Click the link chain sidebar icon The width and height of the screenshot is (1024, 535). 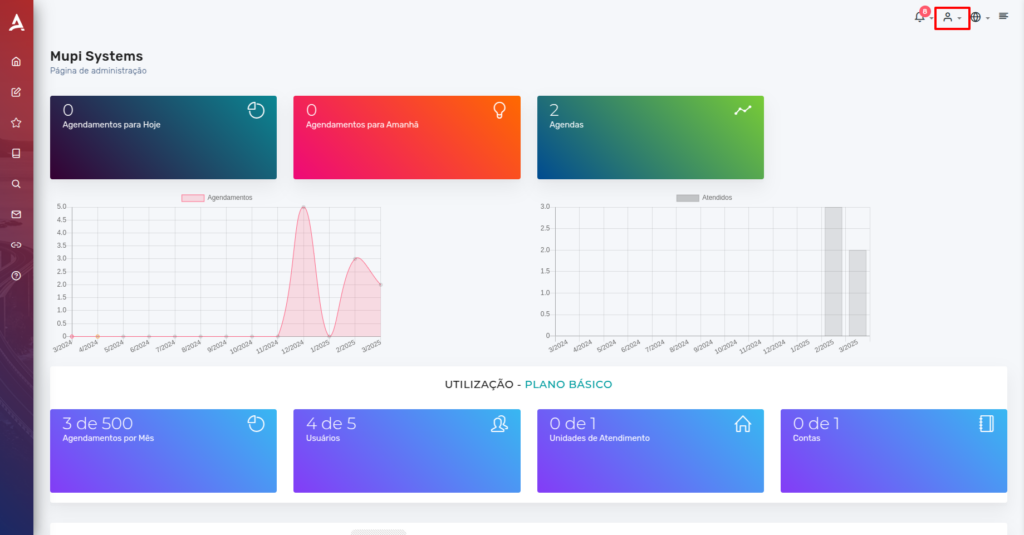click(16, 245)
